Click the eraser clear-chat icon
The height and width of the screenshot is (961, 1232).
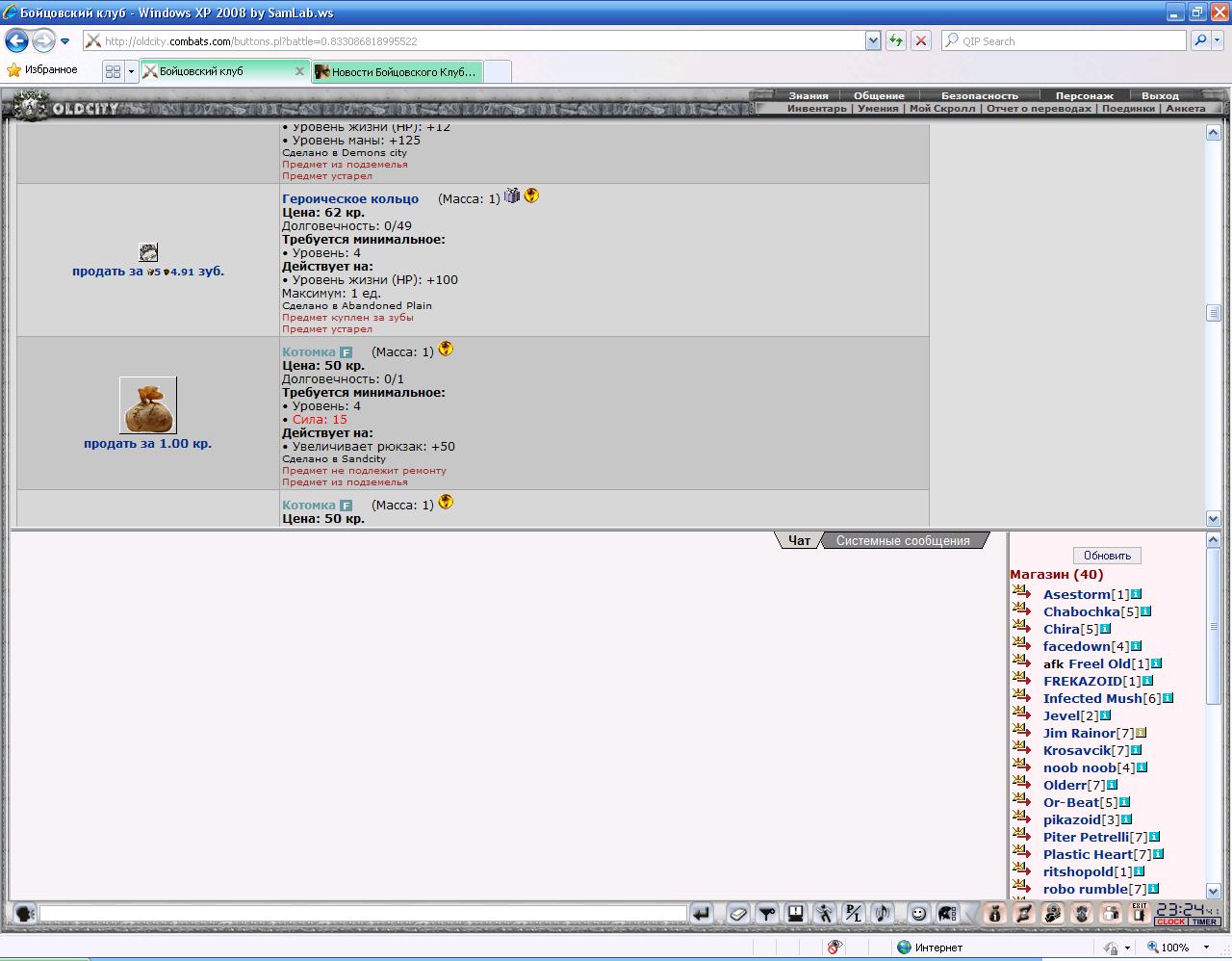(738, 913)
